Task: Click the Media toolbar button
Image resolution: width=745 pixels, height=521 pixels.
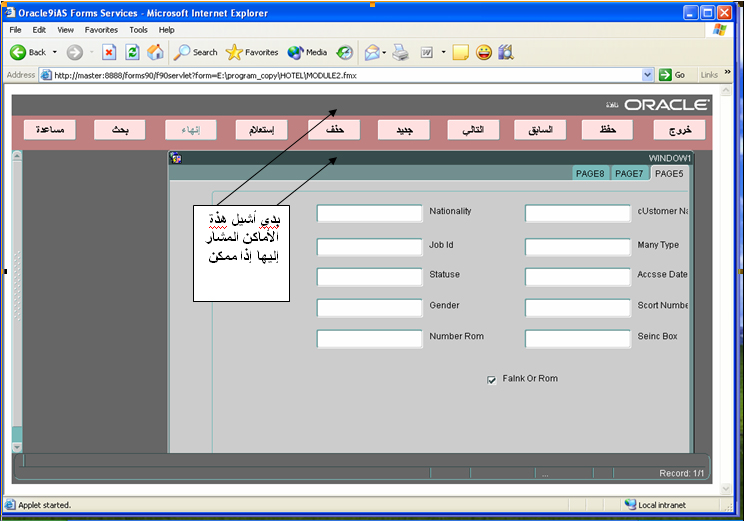Action: [x=307, y=52]
